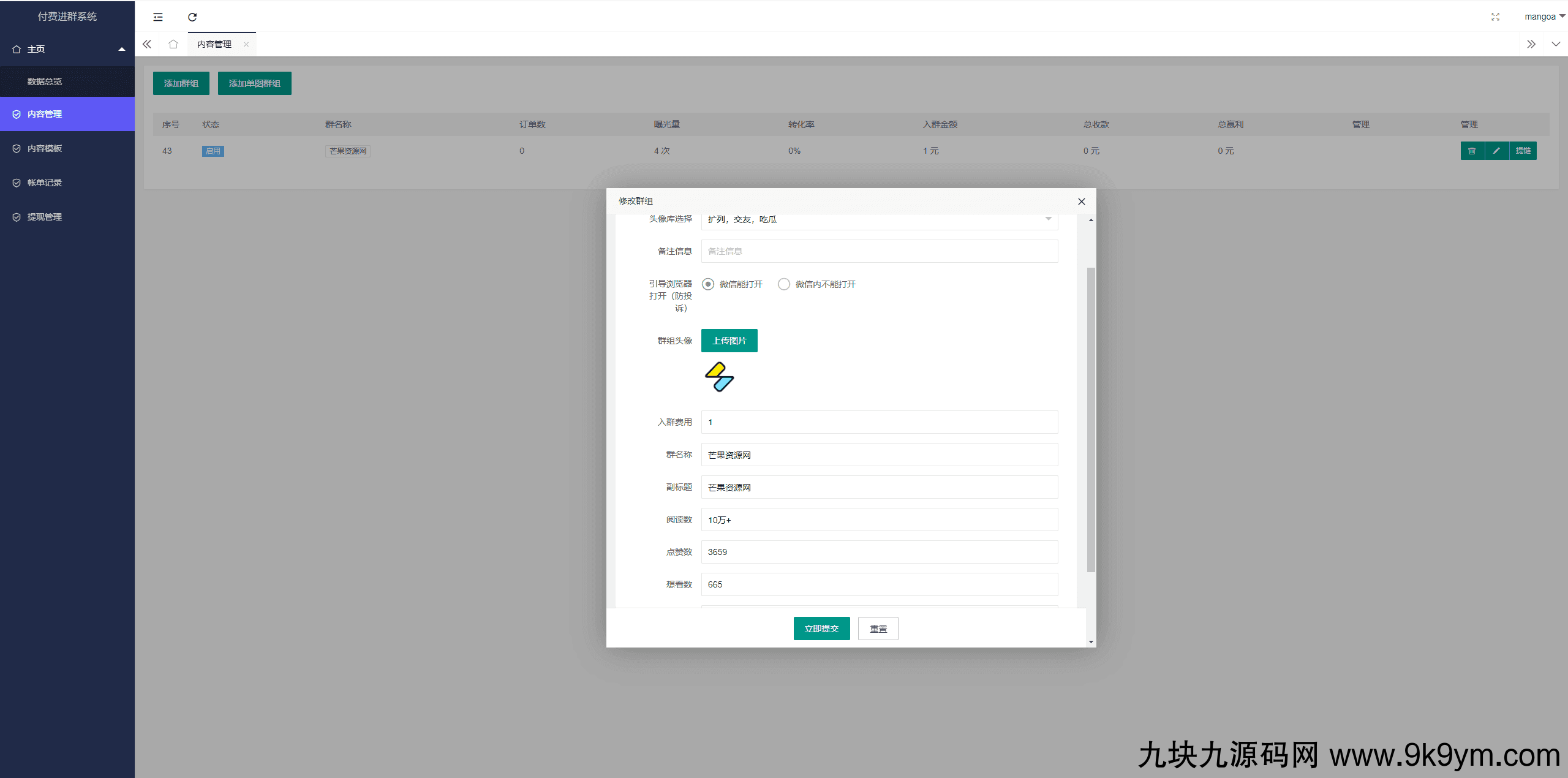Image resolution: width=1568 pixels, height=778 pixels.
Task: Select 内容管理 in the sidebar
Action: coord(67,114)
